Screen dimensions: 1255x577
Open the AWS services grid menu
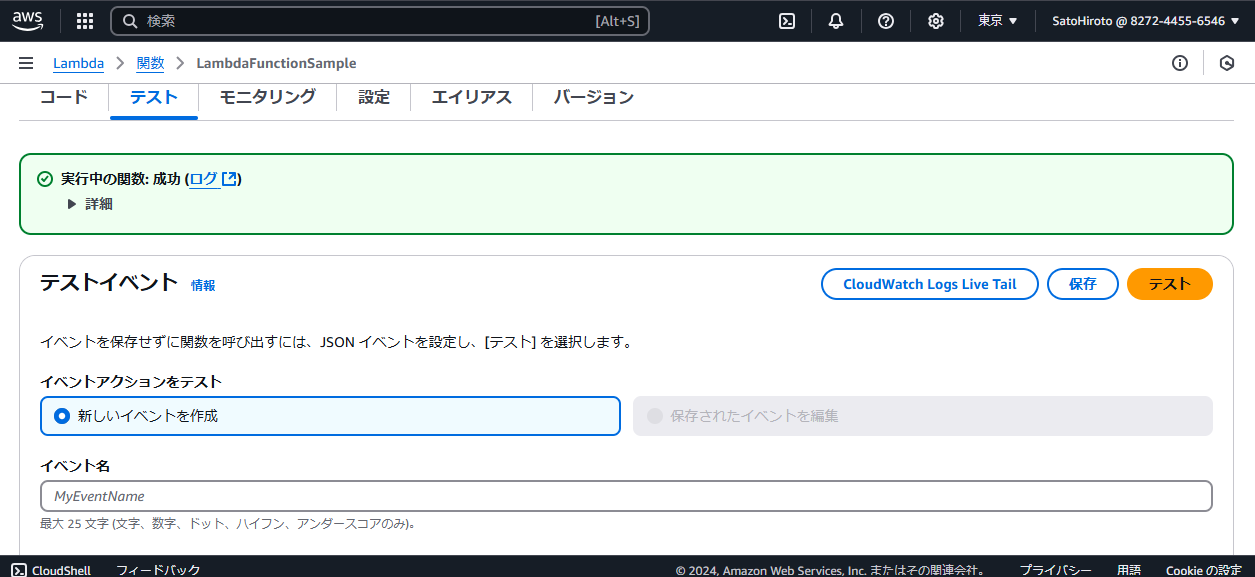pos(84,19)
